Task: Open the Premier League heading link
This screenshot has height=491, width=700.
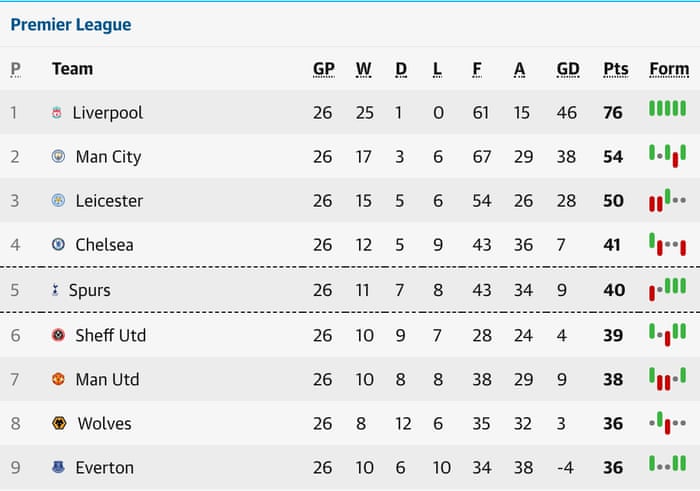Action: pyautogui.click(x=70, y=24)
